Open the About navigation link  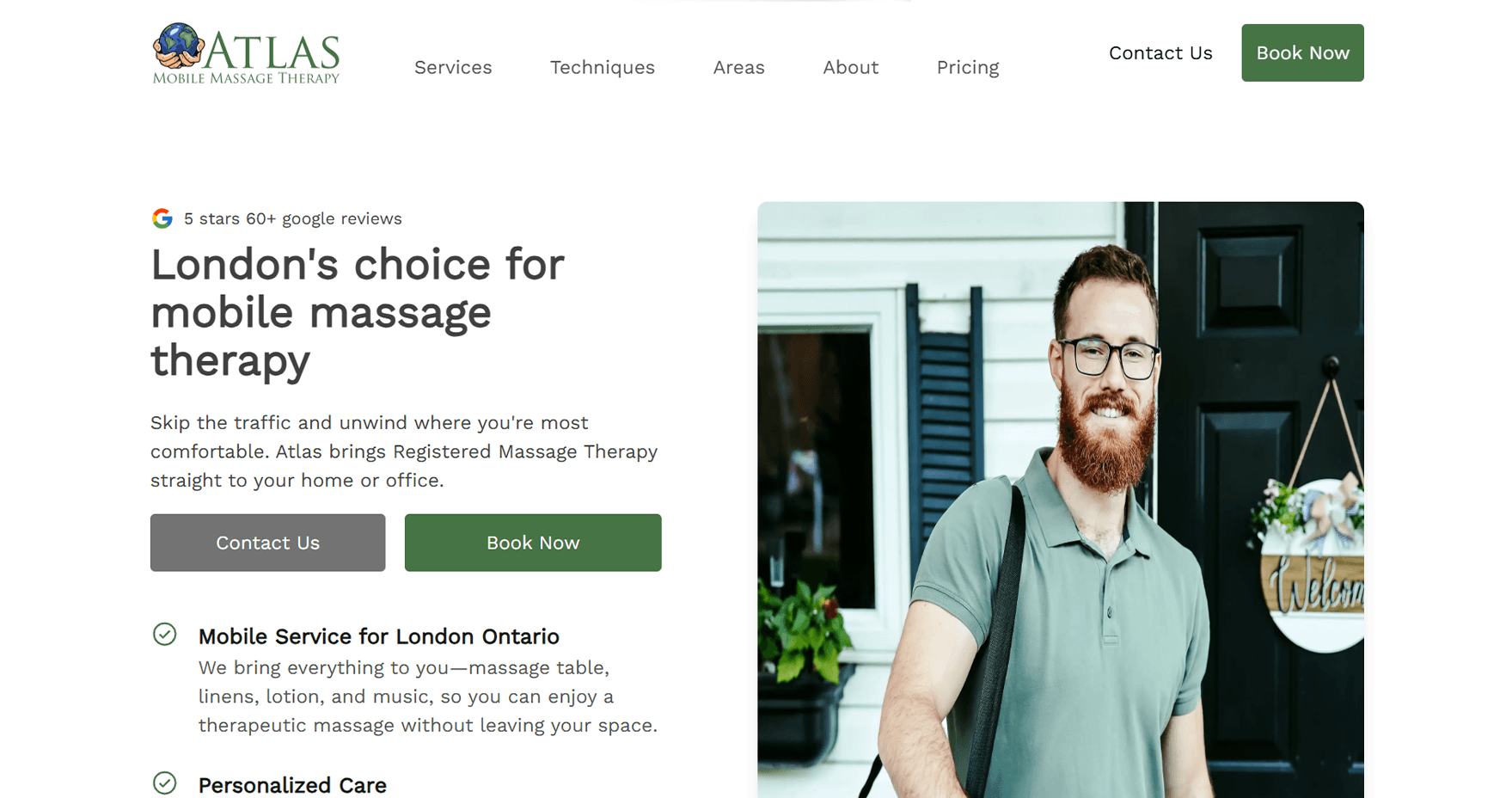click(851, 67)
